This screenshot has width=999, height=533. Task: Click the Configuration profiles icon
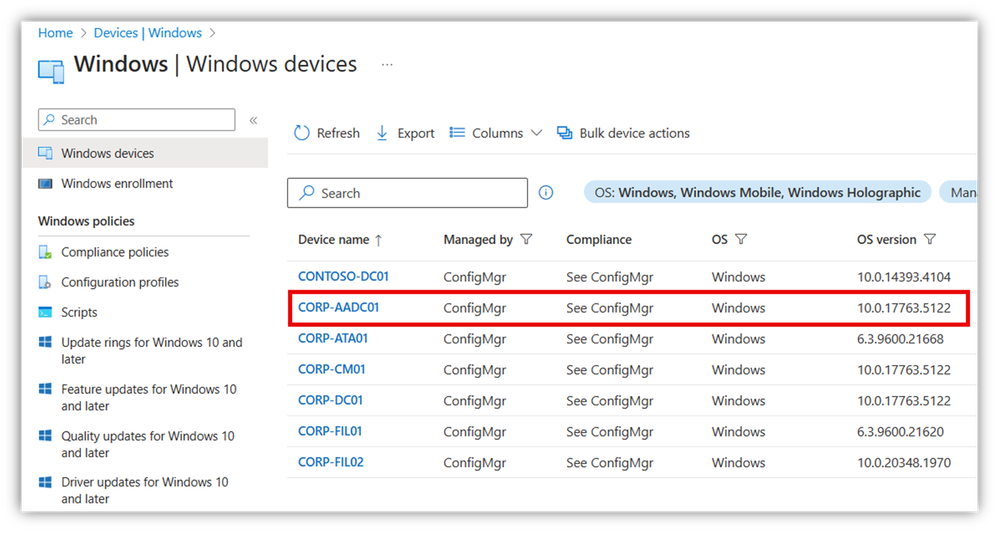pyautogui.click(x=45, y=282)
